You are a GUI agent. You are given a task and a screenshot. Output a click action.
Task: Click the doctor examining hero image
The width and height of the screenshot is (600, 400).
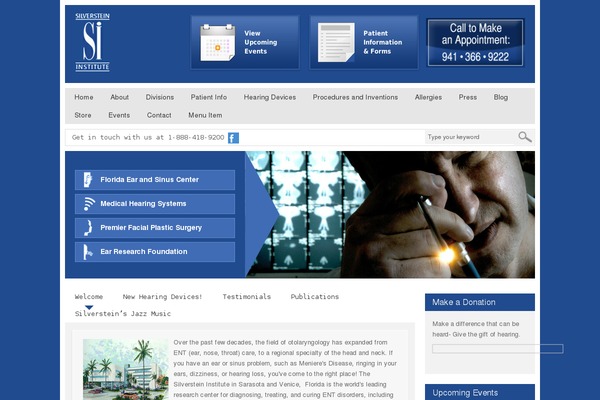[x=390, y=214]
